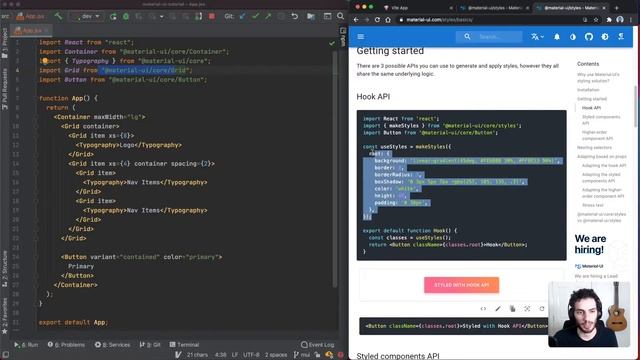Open the Project Structure icon in IDE toolbar

coord(311,16)
